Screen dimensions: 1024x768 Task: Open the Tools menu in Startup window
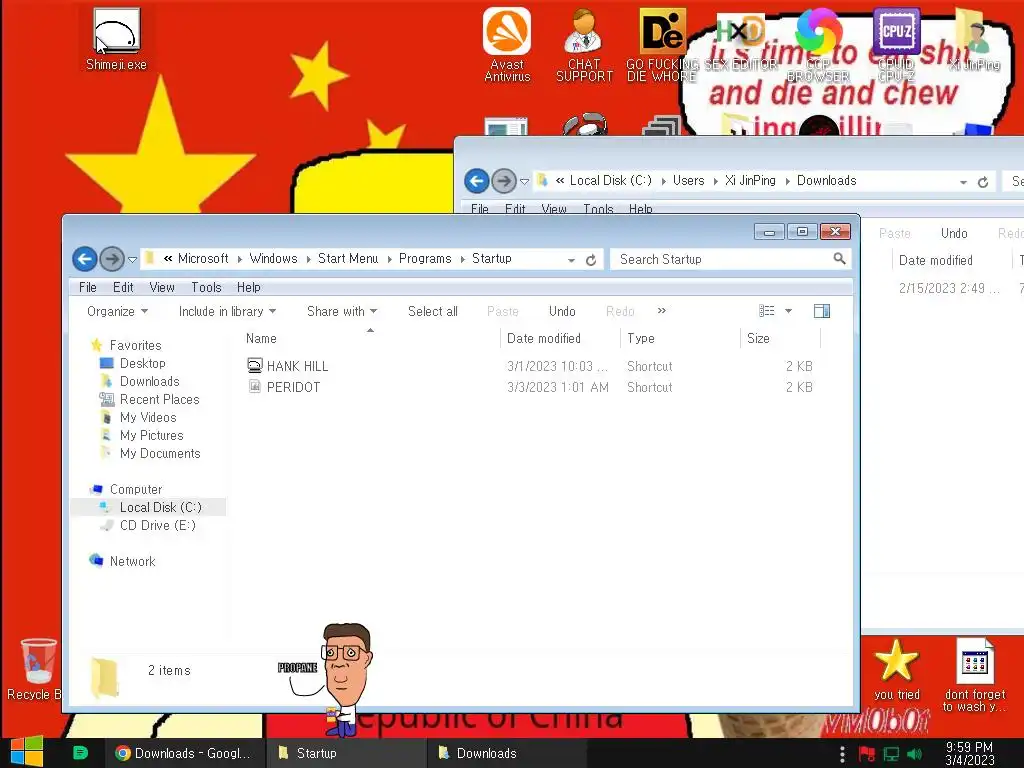(206, 287)
